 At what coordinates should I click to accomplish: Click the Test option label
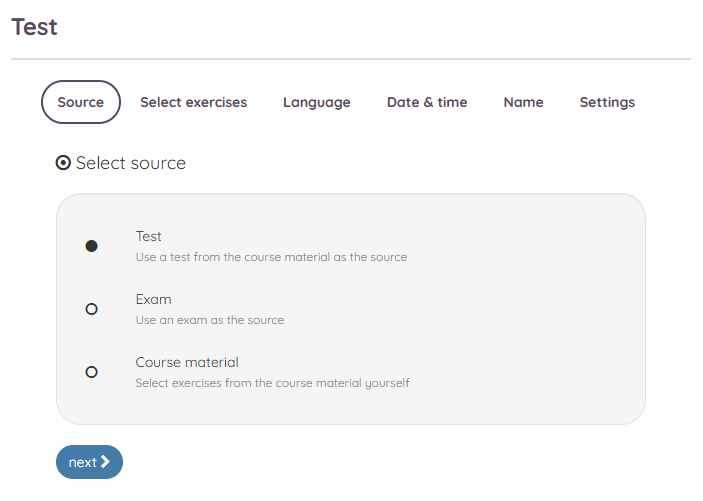[x=148, y=236]
